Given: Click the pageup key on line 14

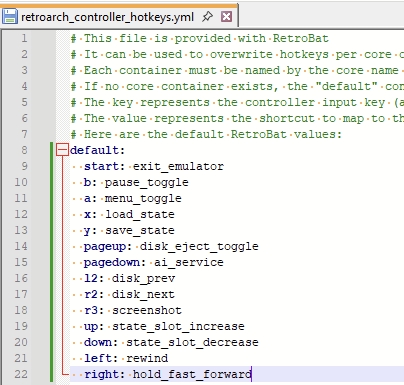Looking at the screenshot, I should point(105,247).
